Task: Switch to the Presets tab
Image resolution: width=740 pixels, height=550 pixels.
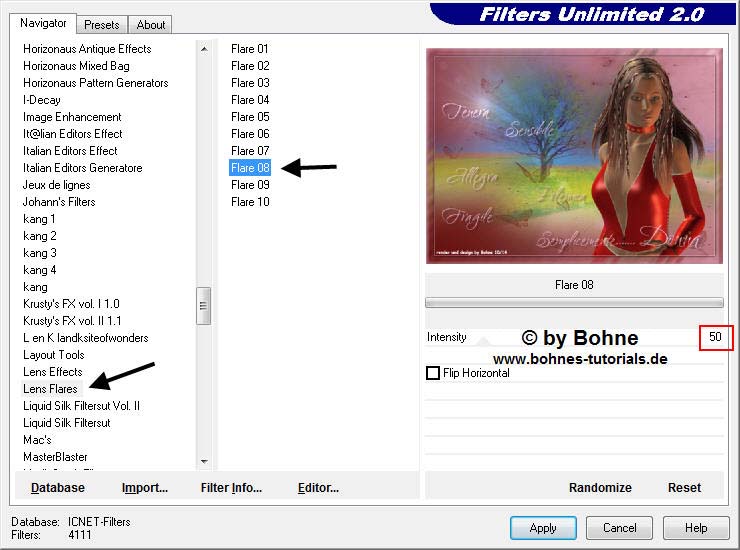Action: (x=102, y=25)
